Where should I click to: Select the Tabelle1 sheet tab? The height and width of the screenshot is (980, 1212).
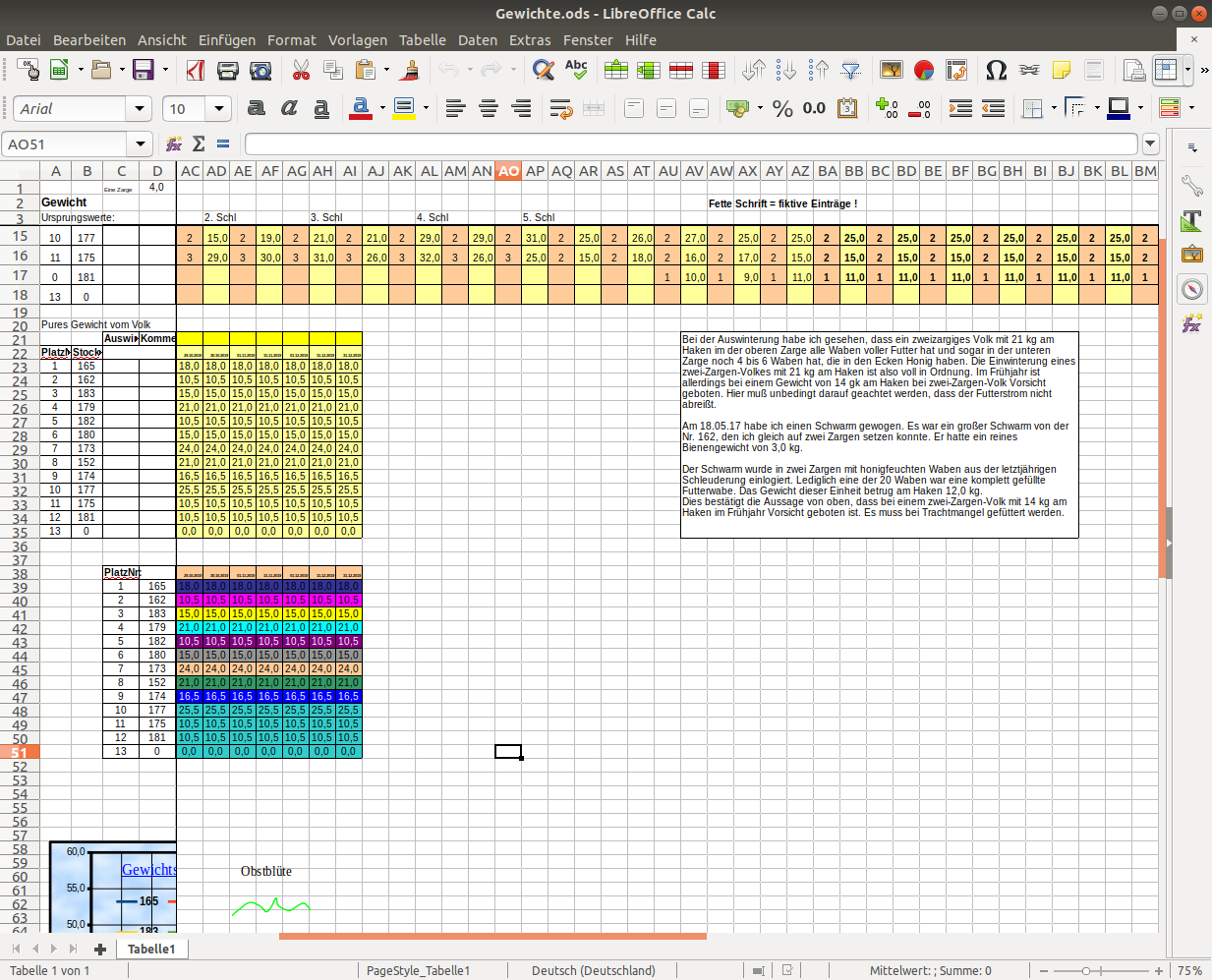tap(151, 949)
